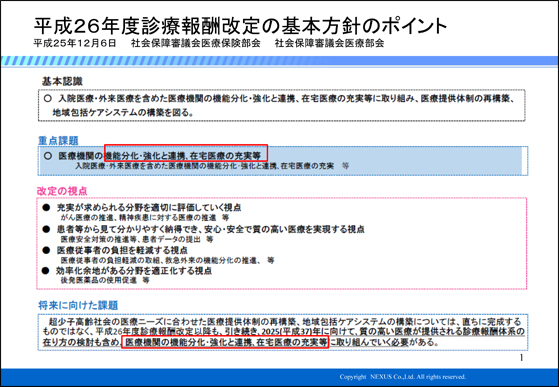Click the line starting ものではなく、平成26年度診療報酬改定以降も
The image size is (559, 387).
[283, 332]
